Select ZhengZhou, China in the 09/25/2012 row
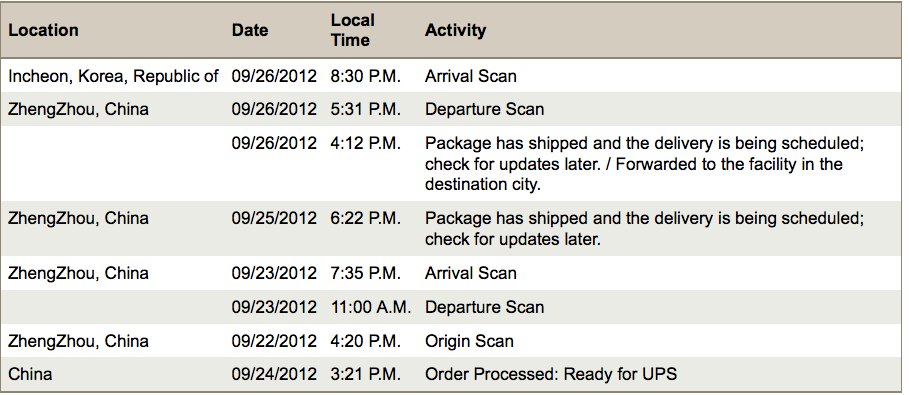The width and height of the screenshot is (909, 395). point(78,218)
